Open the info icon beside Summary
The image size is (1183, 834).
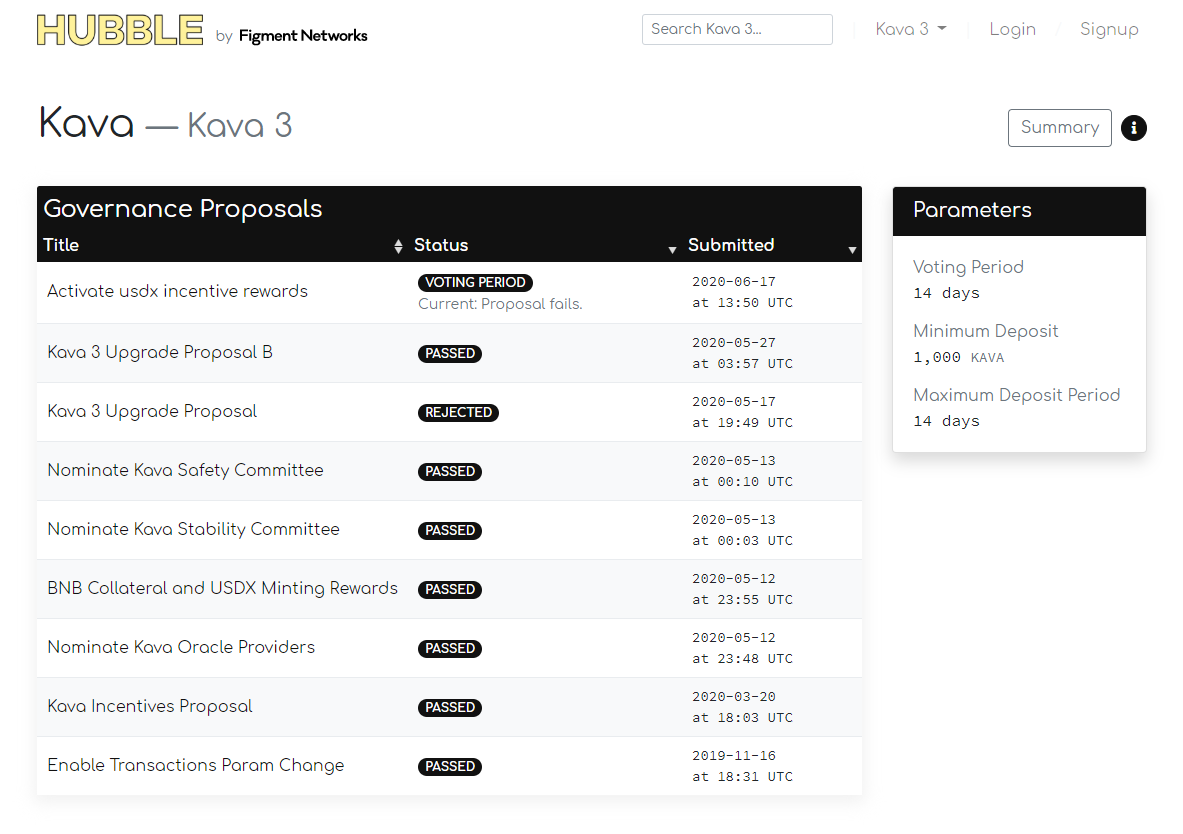pos(1133,128)
